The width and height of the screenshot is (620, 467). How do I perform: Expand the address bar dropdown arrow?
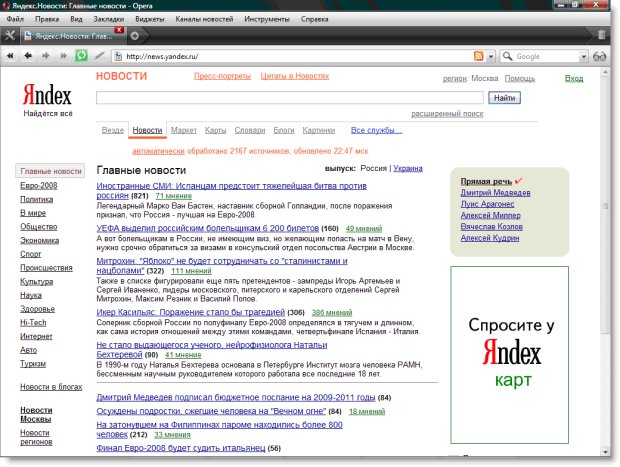491,57
